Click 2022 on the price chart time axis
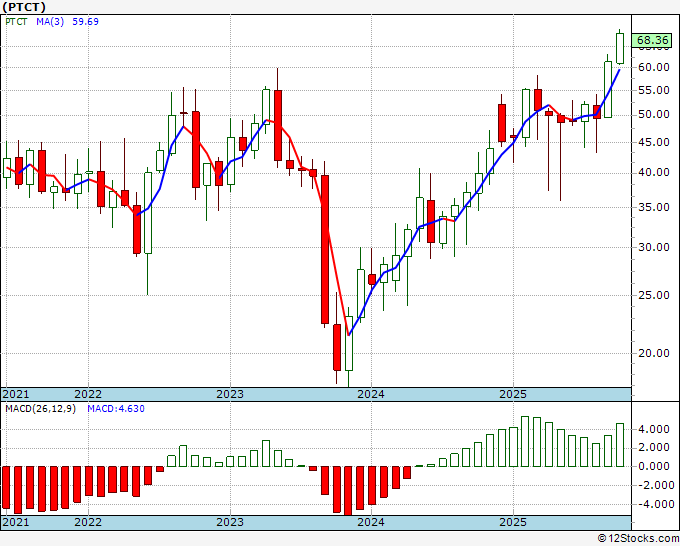 (x=88, y=394)
